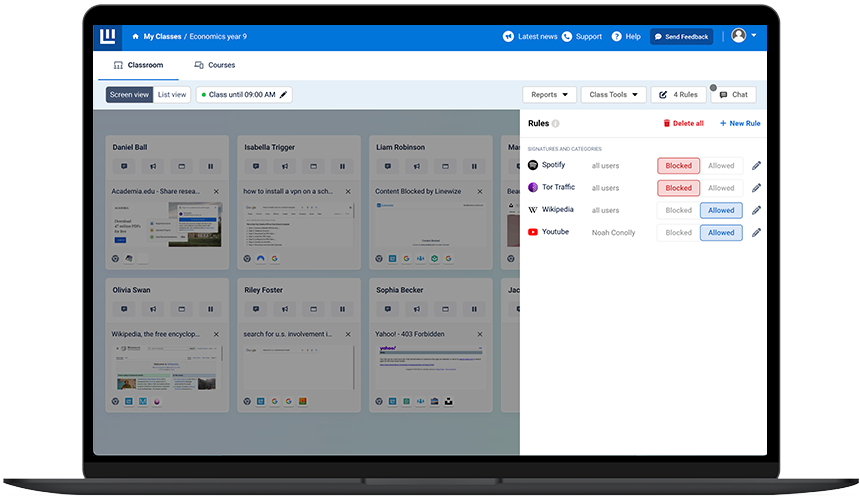Click Delete all rules
The image size is (860, 501).
683,123
